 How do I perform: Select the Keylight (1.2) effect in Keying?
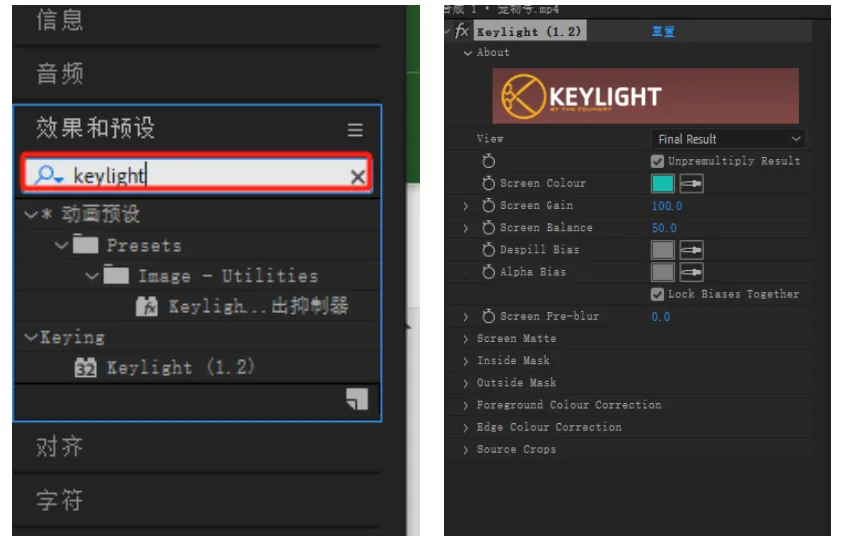click(x=180, y=368)
